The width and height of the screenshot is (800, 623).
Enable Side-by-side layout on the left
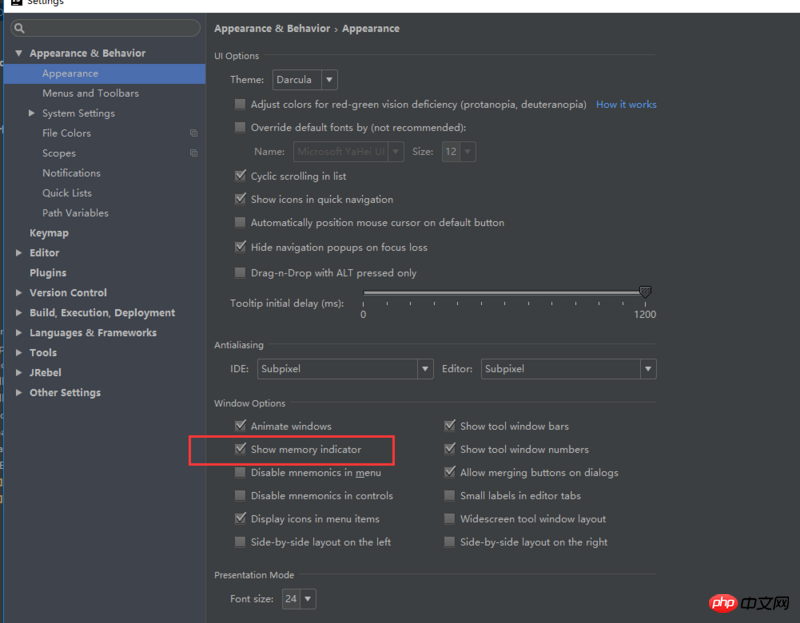point(240,542)
